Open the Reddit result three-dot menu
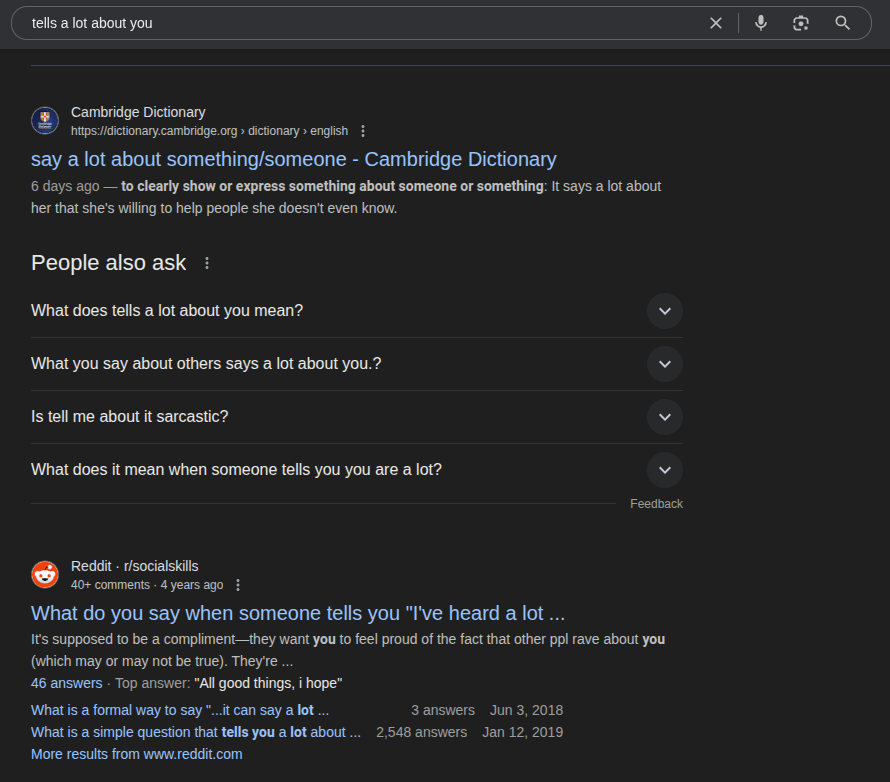The height and width of the screenshot is (782, 890). point(238,585)
